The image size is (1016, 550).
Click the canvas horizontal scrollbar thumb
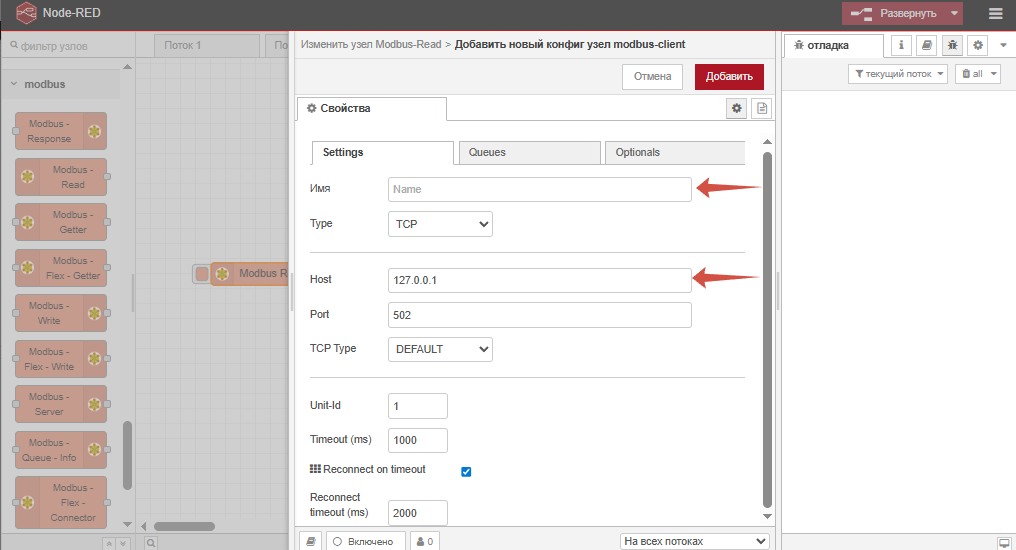184,527
